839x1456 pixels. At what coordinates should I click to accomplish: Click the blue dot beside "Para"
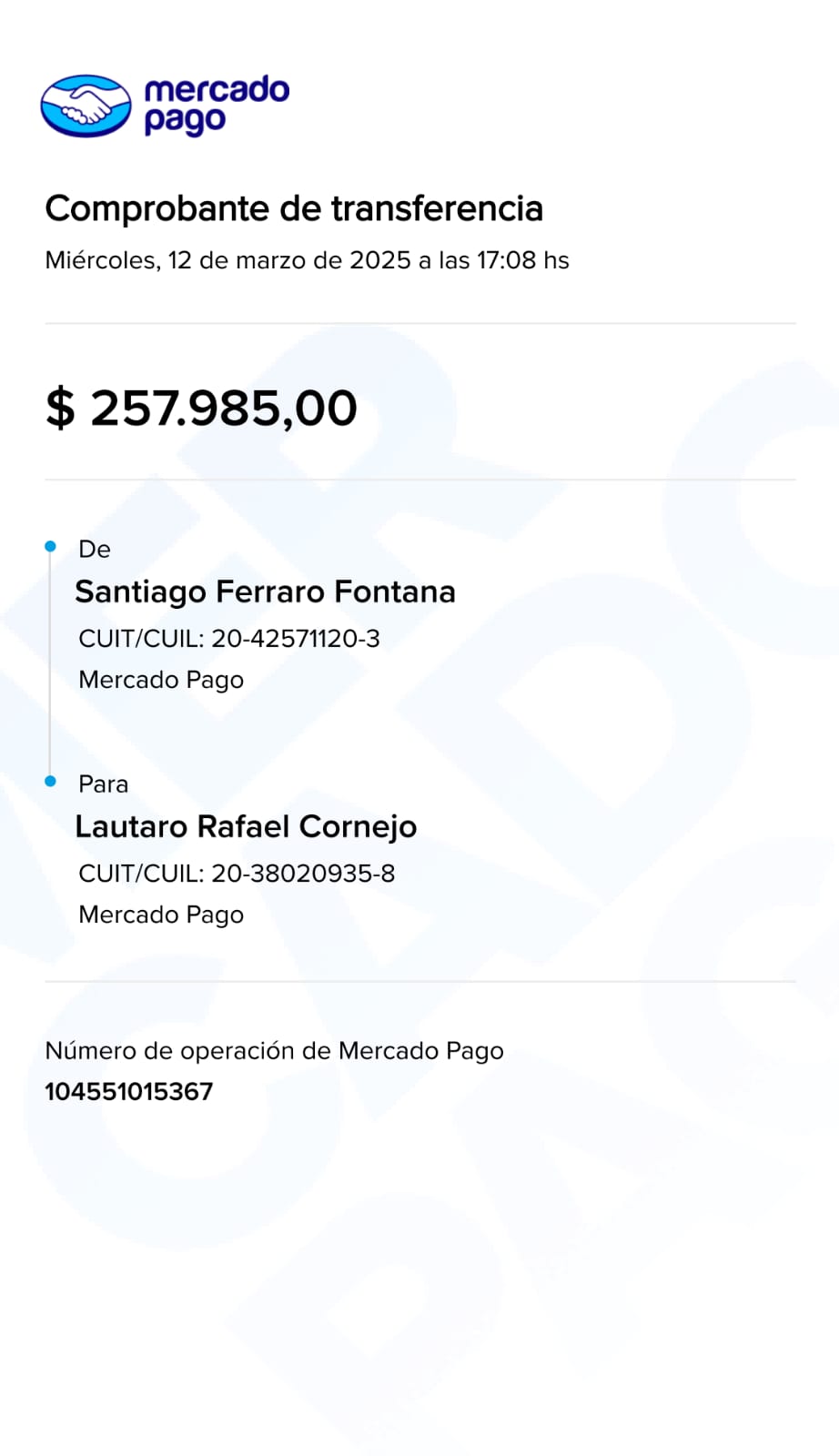[51, 782]
